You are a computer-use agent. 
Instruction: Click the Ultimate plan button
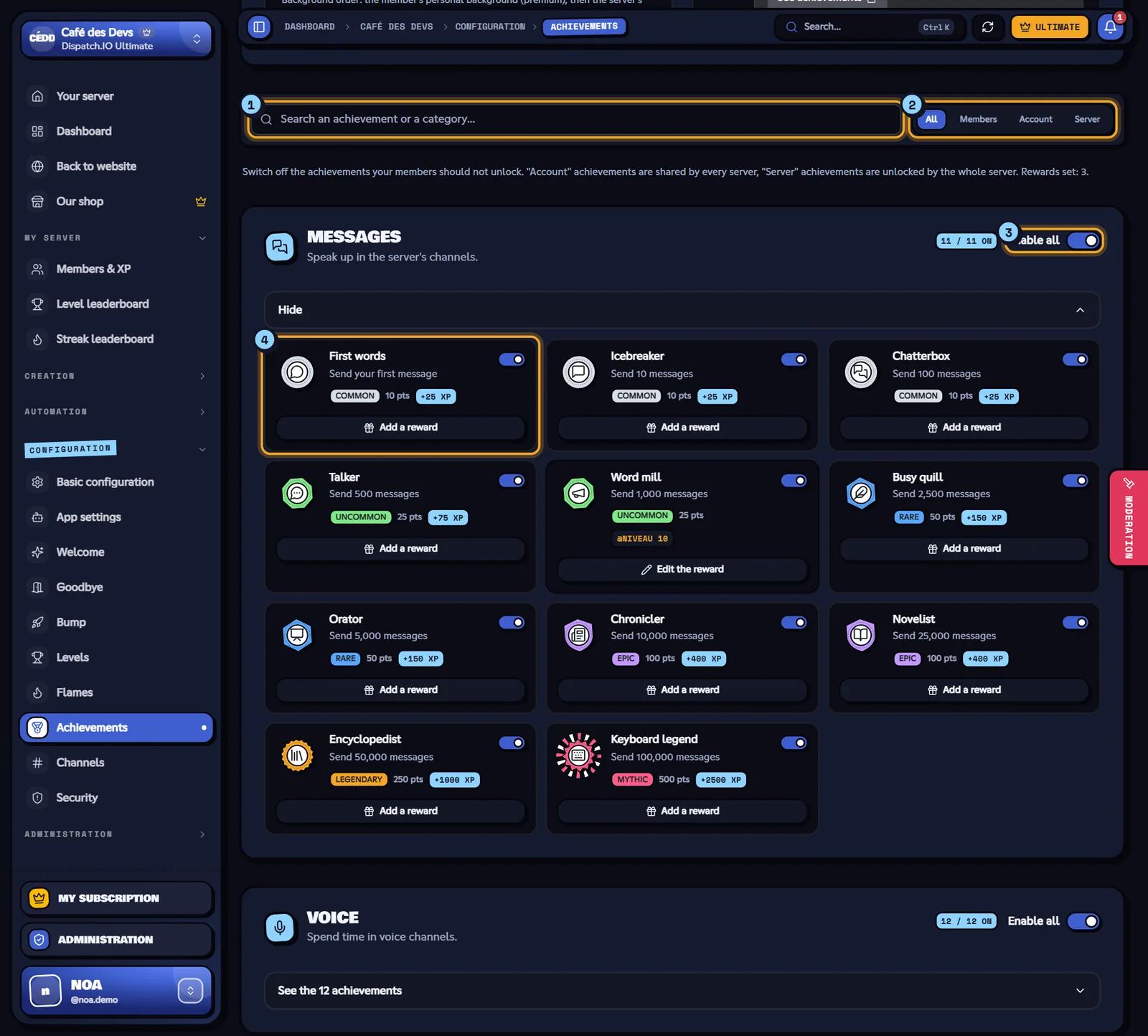tap(1050, 27)
